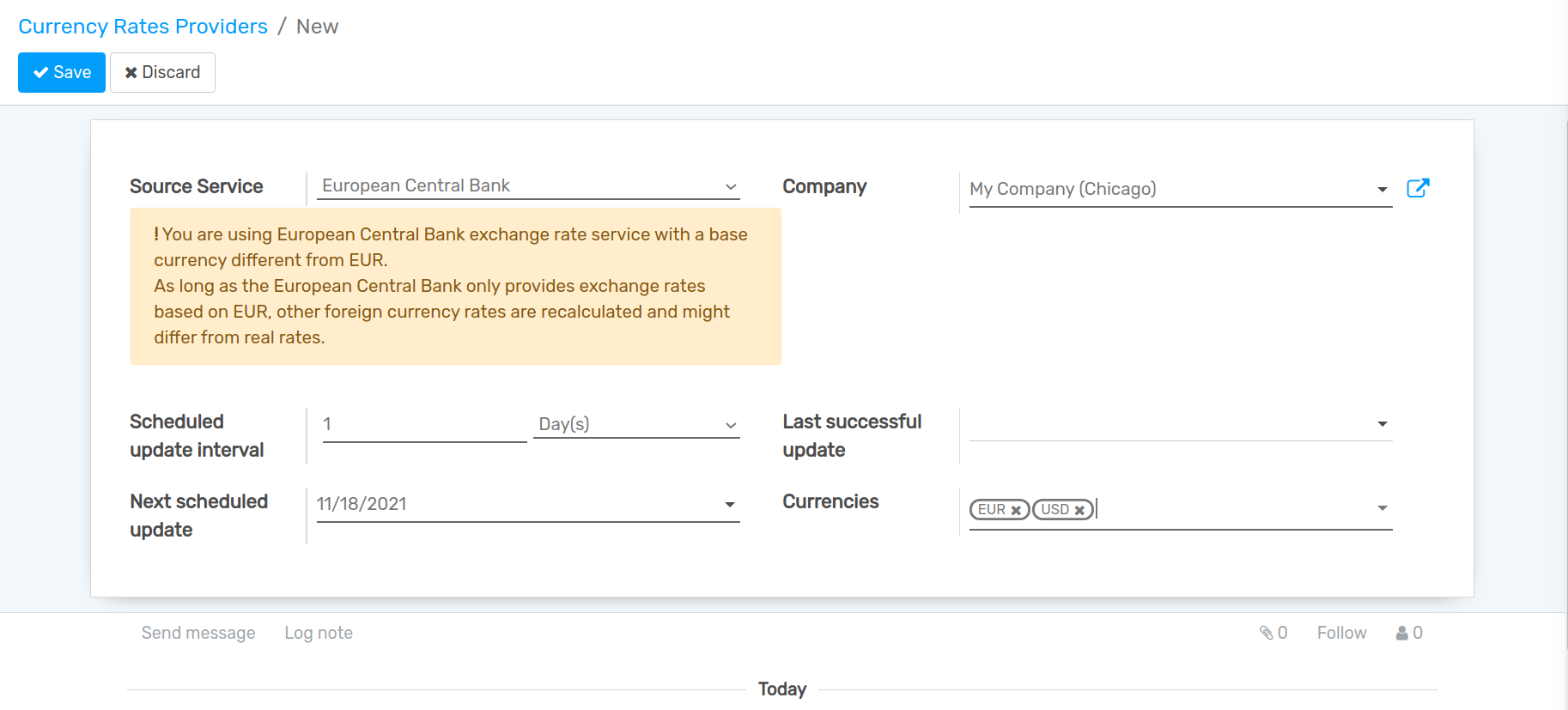1568x710 pixels.
Task: Open the Next scheduled update date picker
Action: click(x=729, y=504)
